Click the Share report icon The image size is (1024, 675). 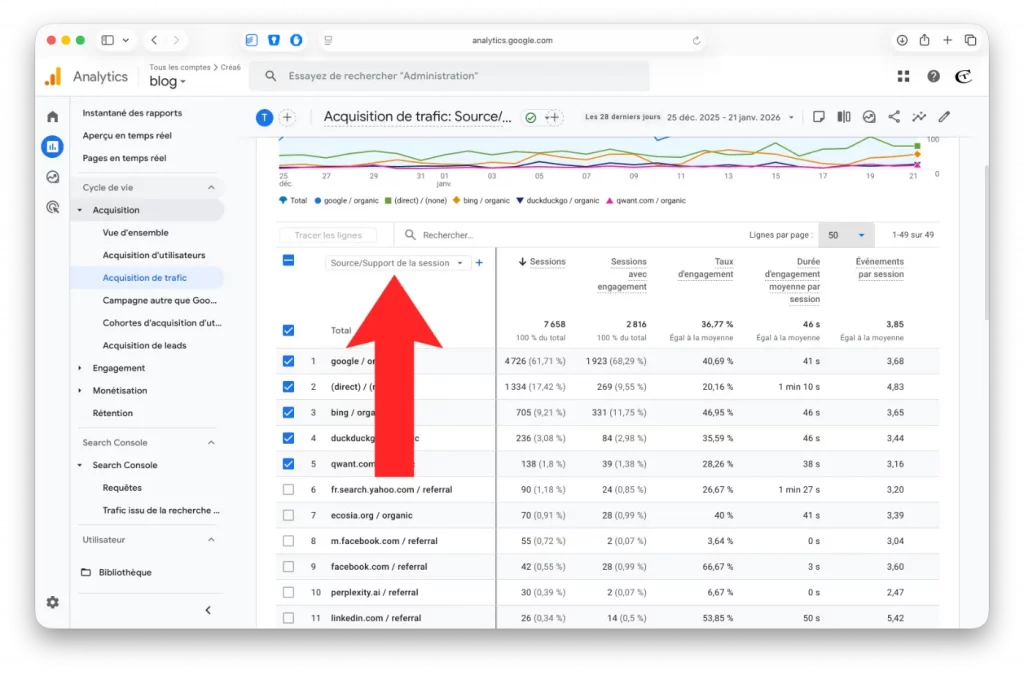894,117
